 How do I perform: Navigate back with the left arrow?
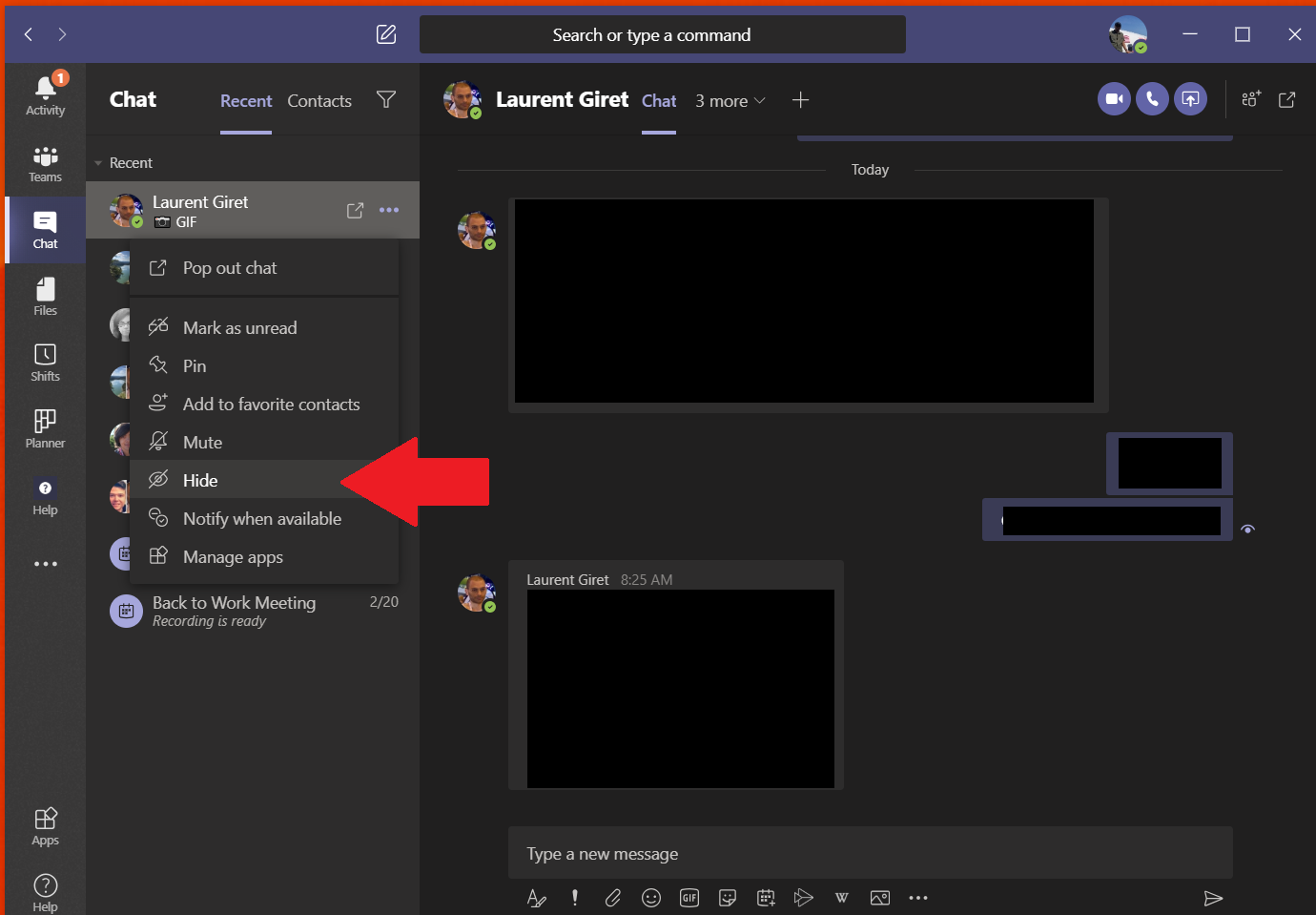(29, 34)
